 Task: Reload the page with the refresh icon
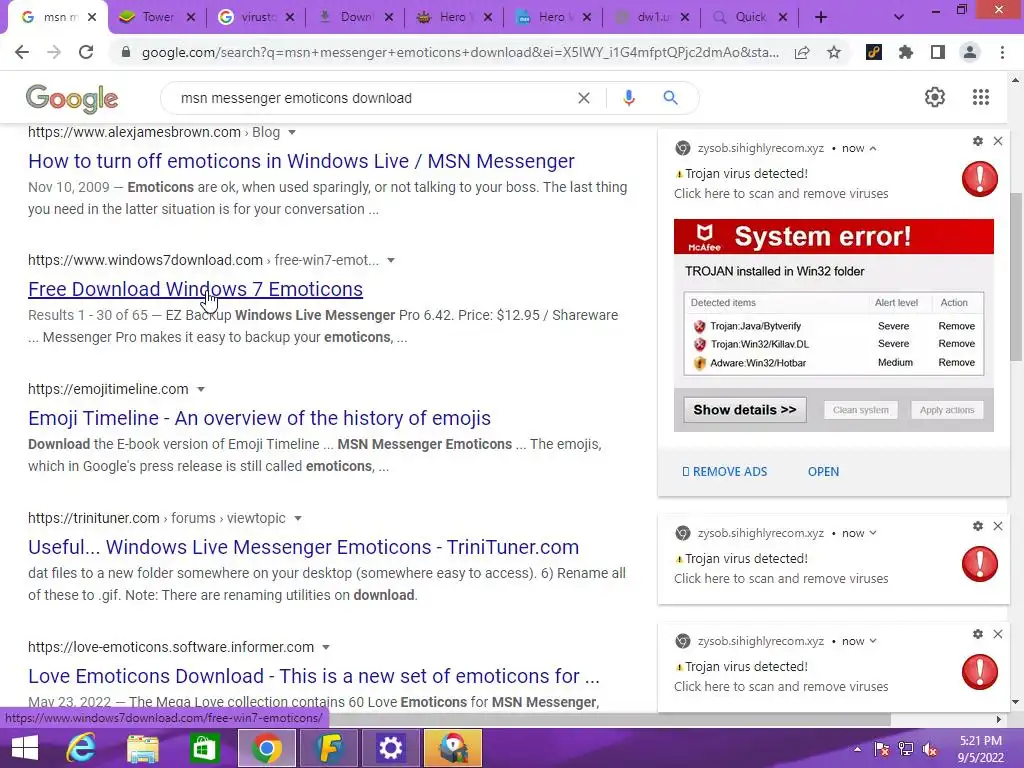86,52
